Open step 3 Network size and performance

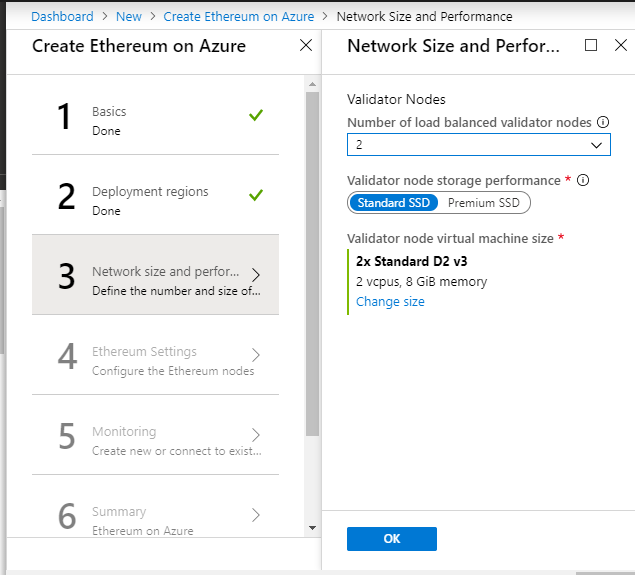click(x=156, y=275)
